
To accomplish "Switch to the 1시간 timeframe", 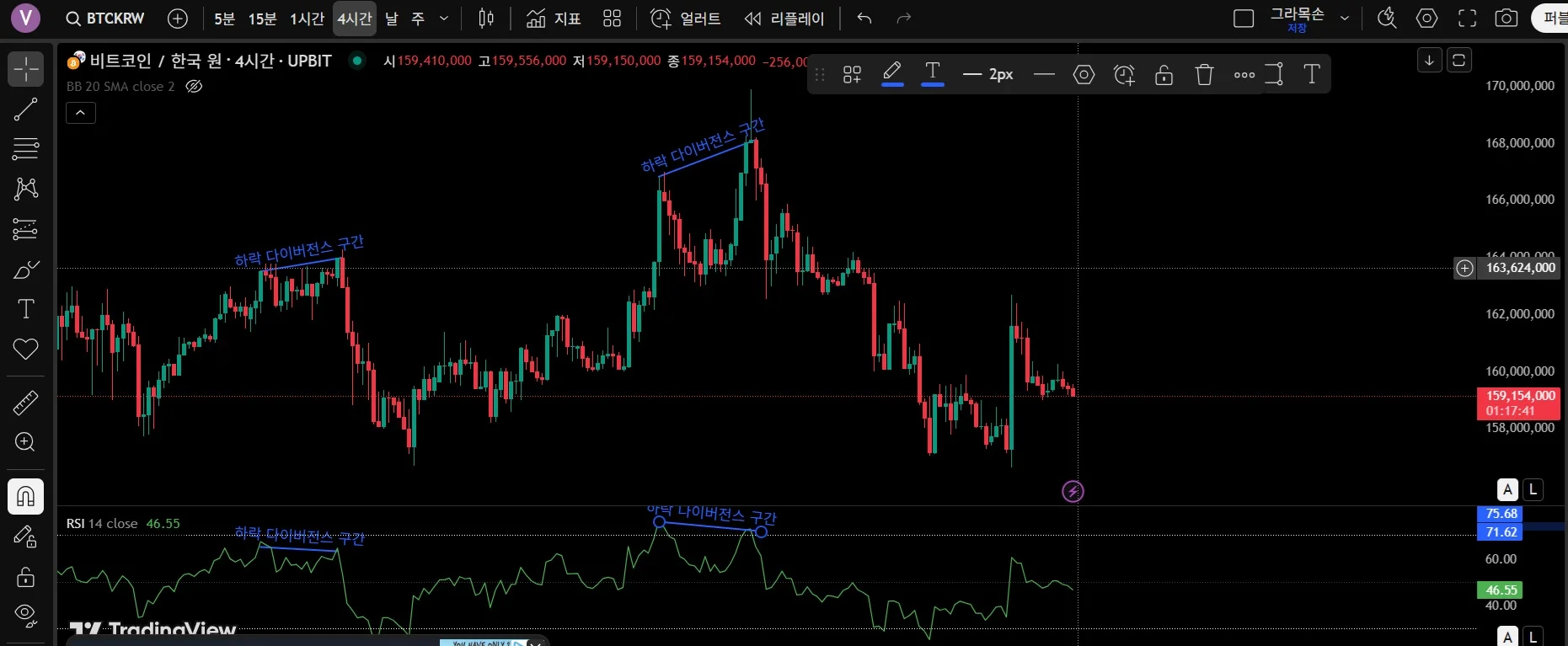I will pos(307,19).
